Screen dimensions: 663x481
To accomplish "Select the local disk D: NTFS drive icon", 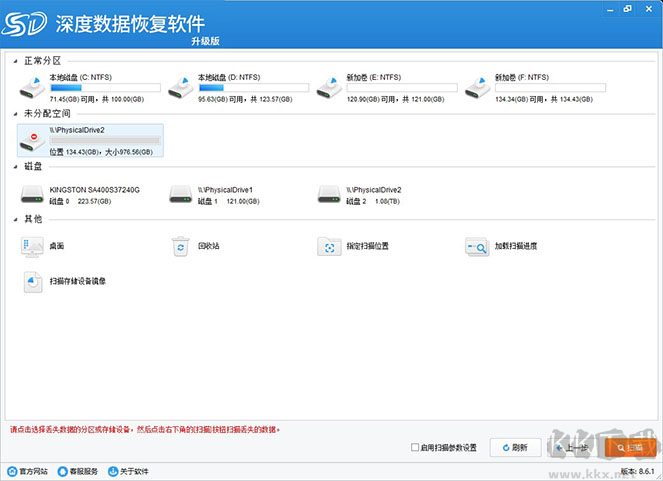I will (x=181, y=88).
